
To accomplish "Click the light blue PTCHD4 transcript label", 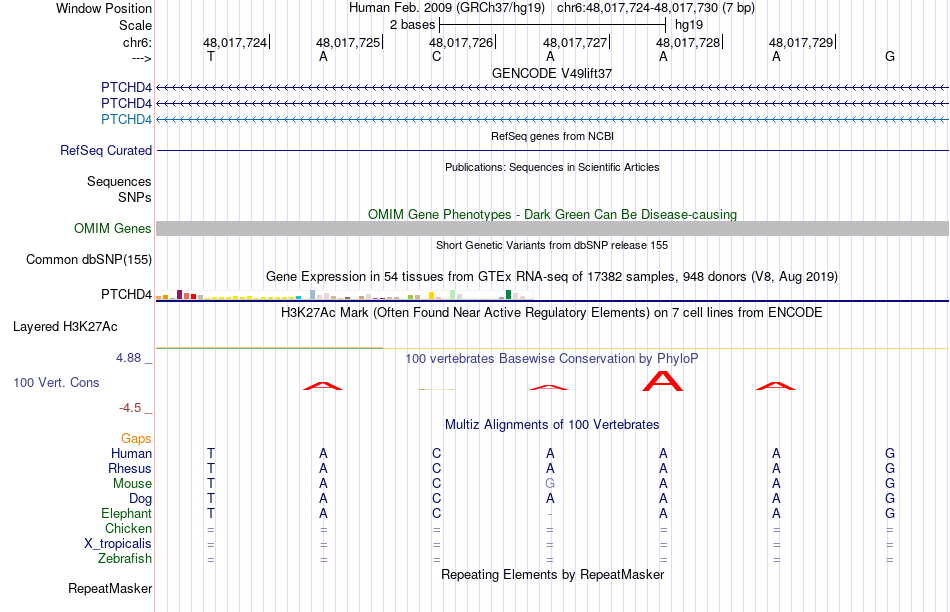I will coord(126,119).
